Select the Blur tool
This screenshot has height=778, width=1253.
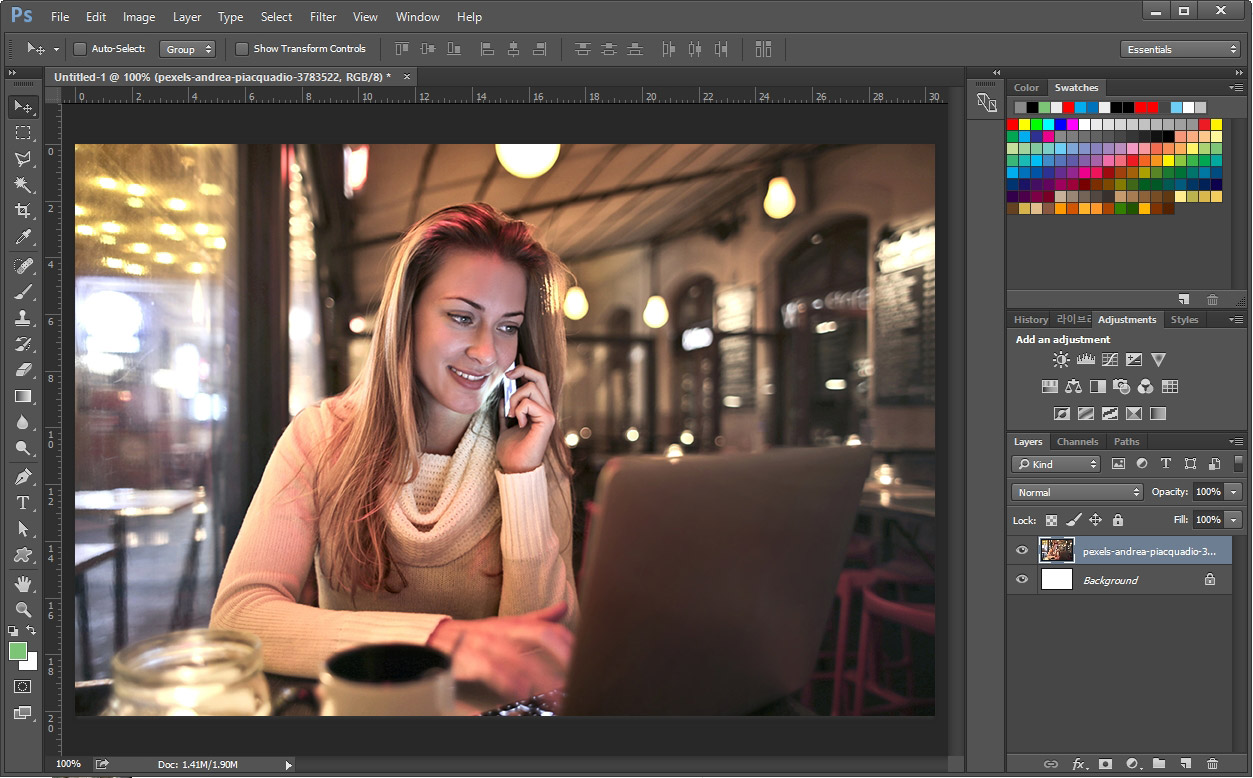[x=23, y=422]
